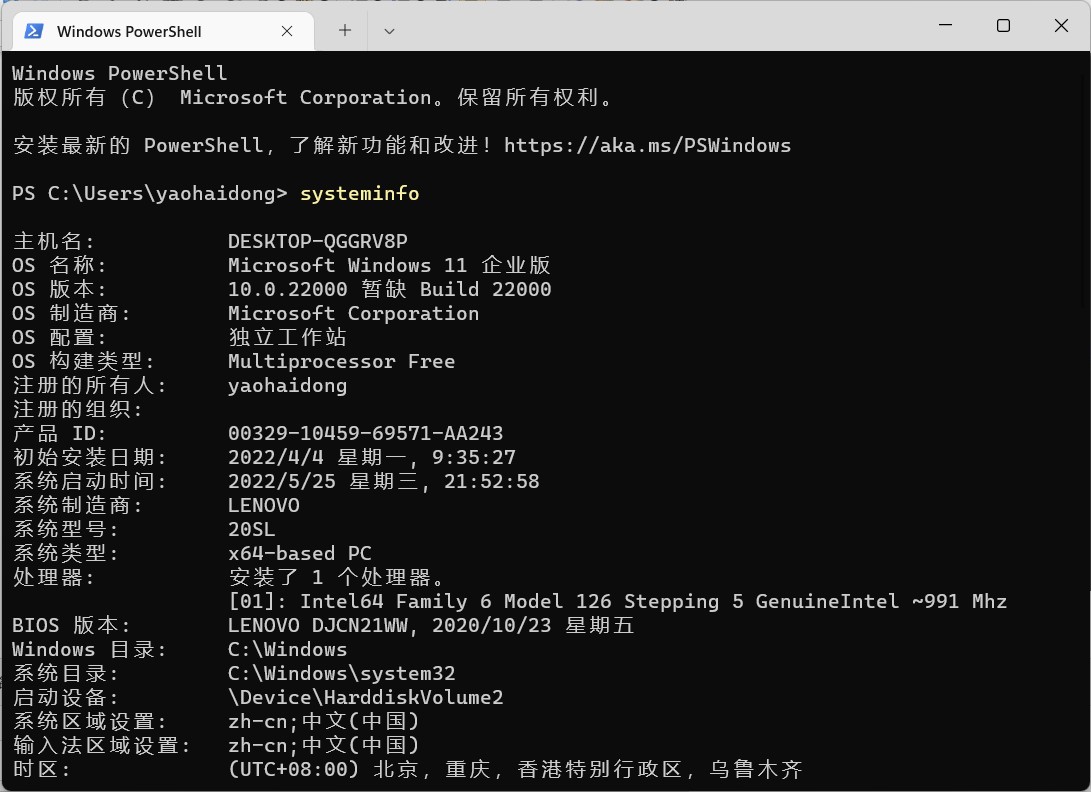Image resolution: width=1091 pixels, height=792 pixels.
Task: Click the UTC+08:00 time zone line
Action: tap(516, 770)
